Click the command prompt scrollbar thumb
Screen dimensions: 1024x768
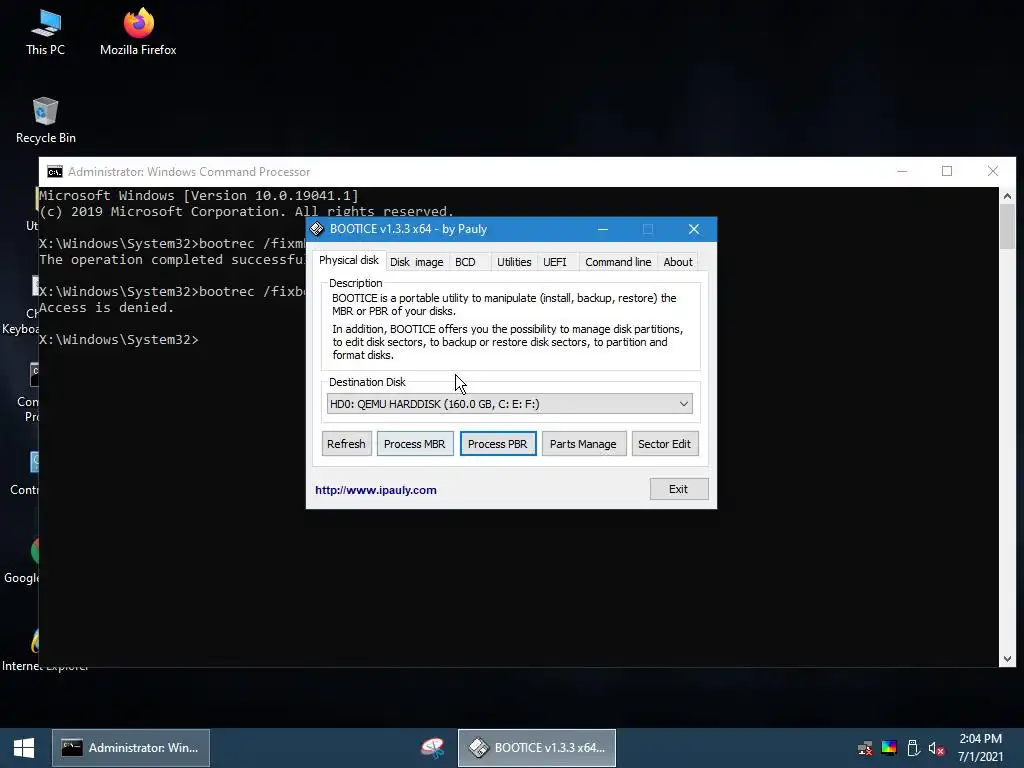click(1007, 226)
